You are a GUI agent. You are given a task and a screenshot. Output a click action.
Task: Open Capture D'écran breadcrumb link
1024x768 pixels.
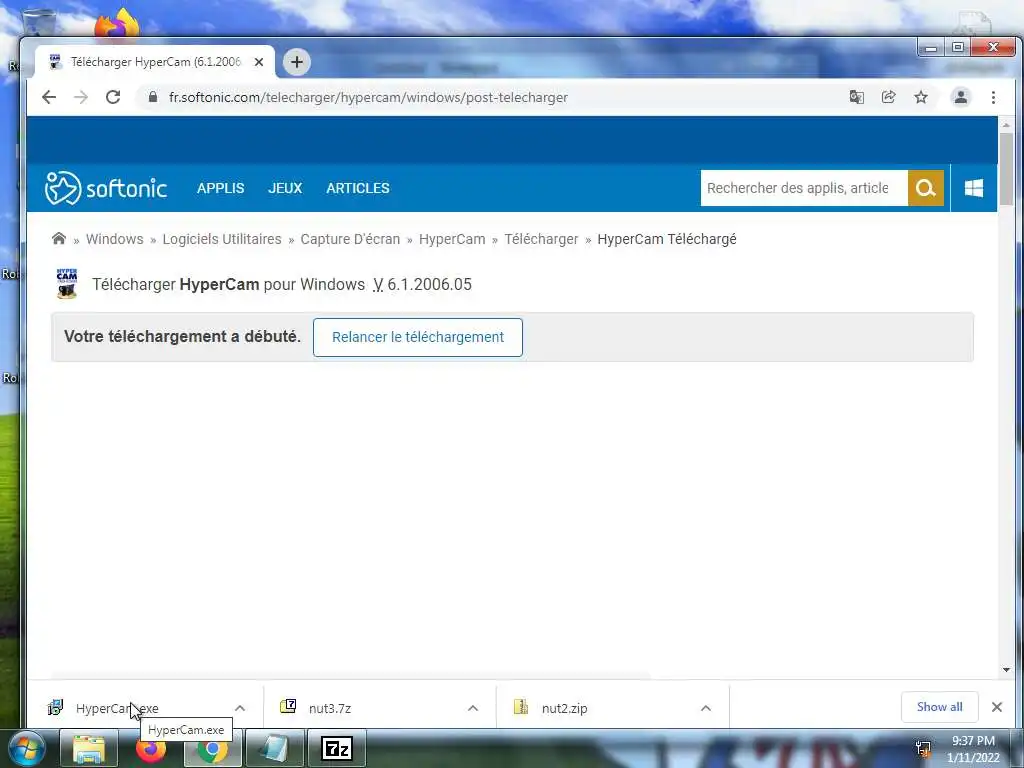(350, 239)
